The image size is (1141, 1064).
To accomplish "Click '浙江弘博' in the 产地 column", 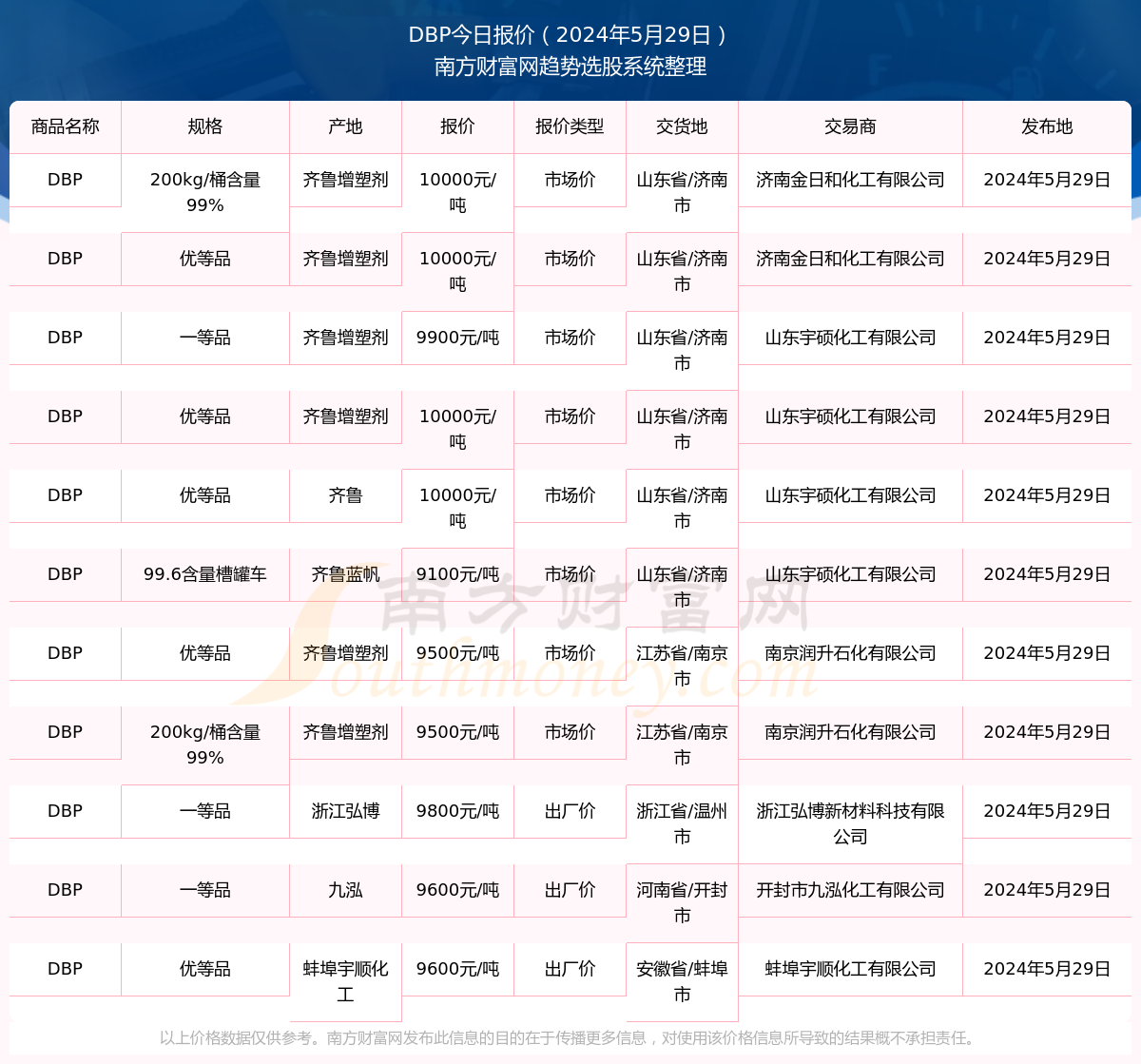I will pos(345,811).
